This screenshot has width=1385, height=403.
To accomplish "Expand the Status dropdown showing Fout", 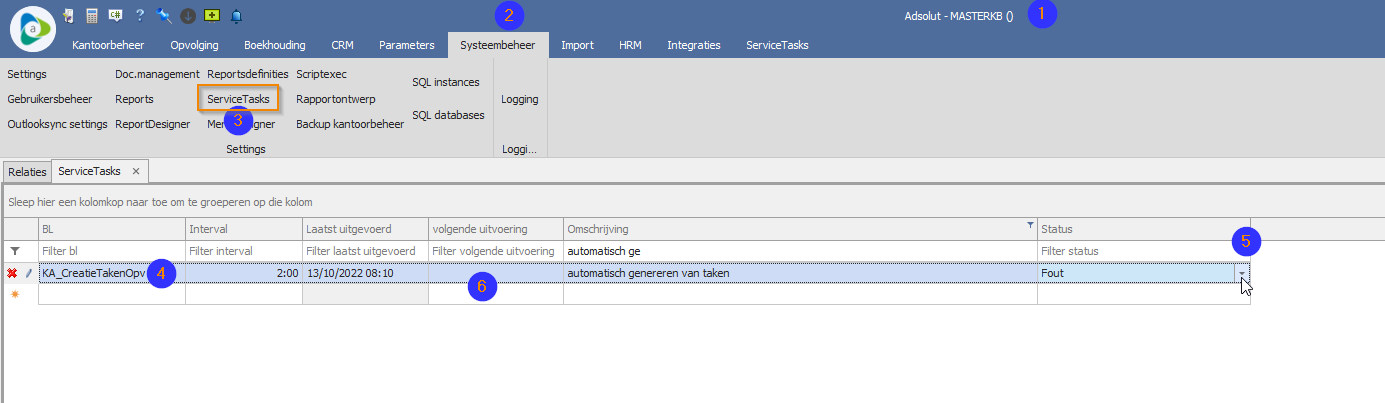I will coord(1241,273).
